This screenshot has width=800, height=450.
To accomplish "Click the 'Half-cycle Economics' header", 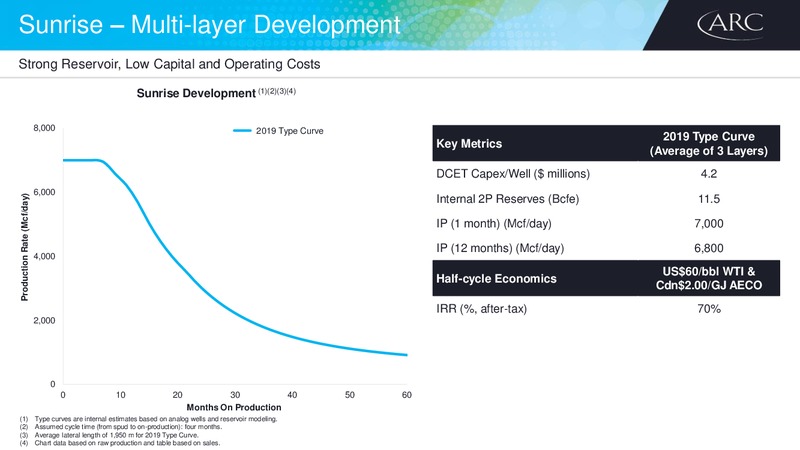I will 496,279.
